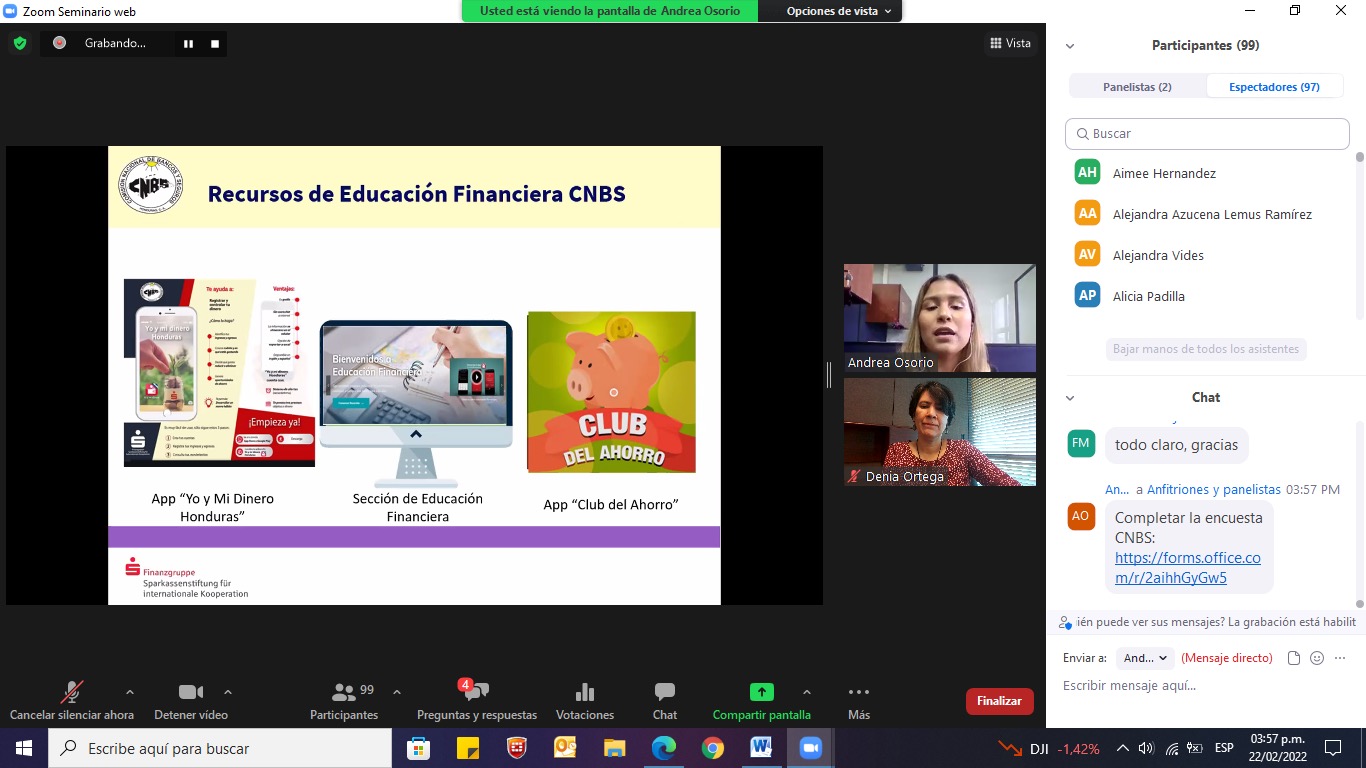Click the Windows taskbar search box
This screenshot has width=1366, height=768.
tap(219, 748)
